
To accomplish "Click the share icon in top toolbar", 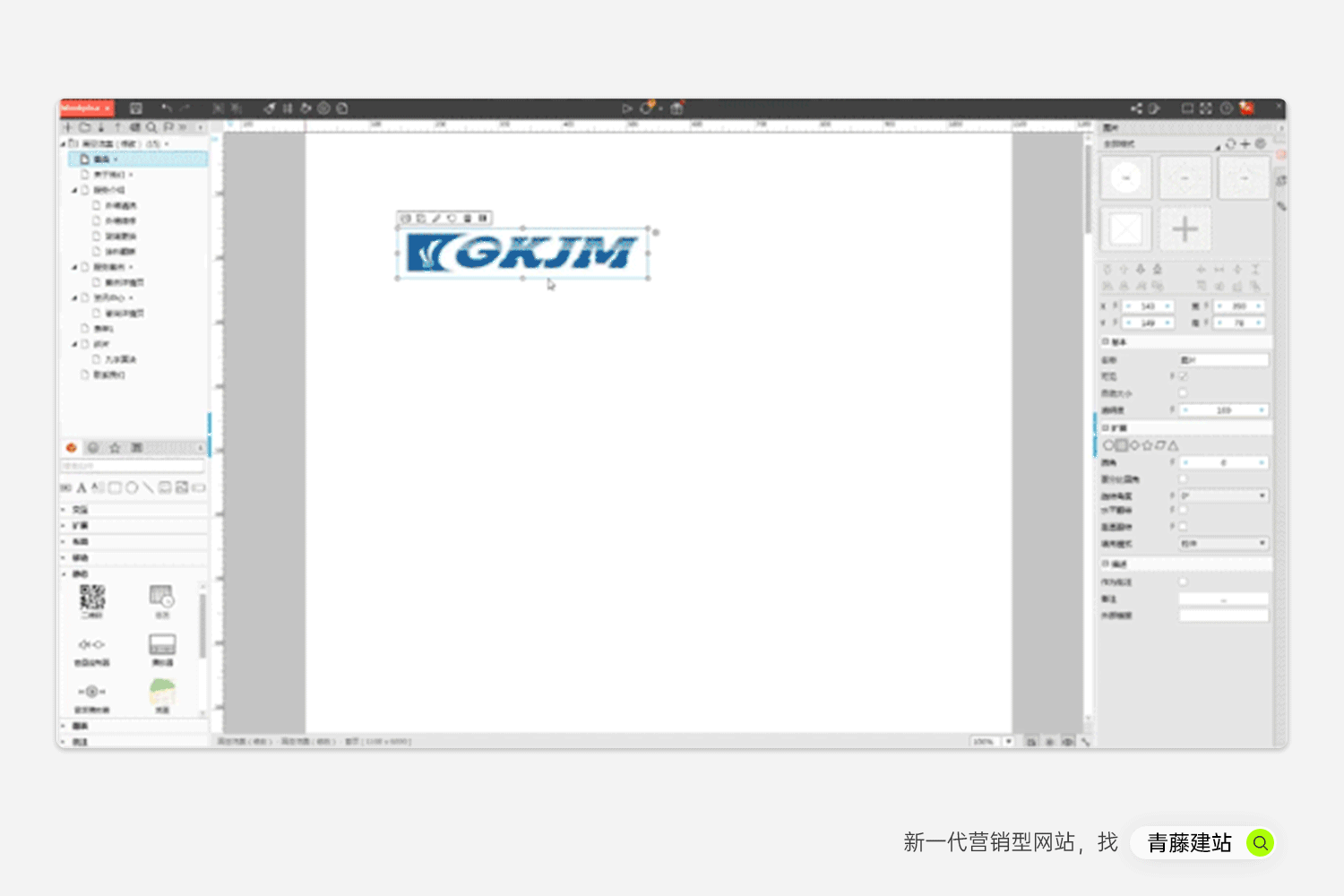I will point(1136,108).
